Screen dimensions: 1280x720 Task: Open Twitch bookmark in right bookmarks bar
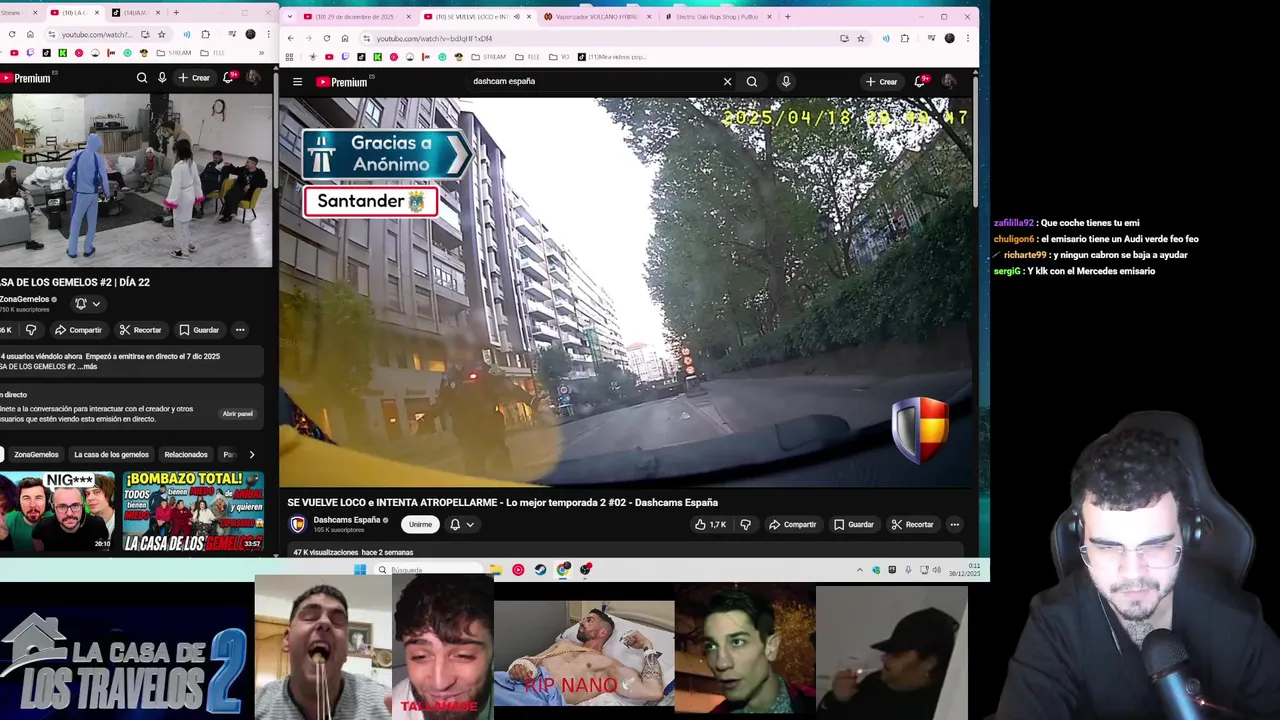tap(345, 57)
